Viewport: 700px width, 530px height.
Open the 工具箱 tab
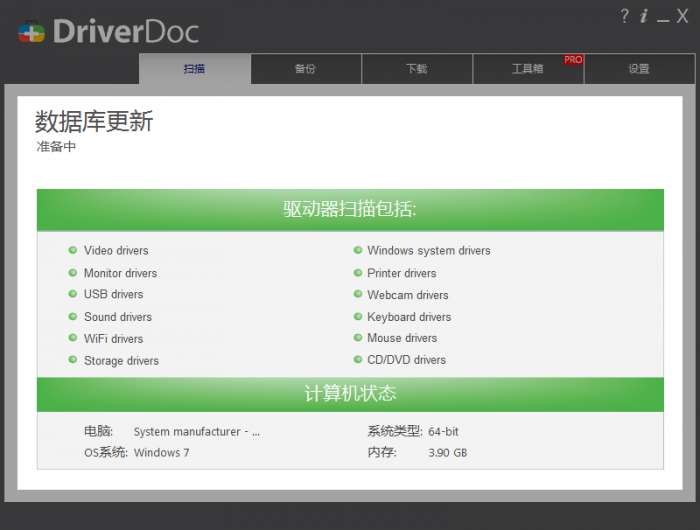528,69
